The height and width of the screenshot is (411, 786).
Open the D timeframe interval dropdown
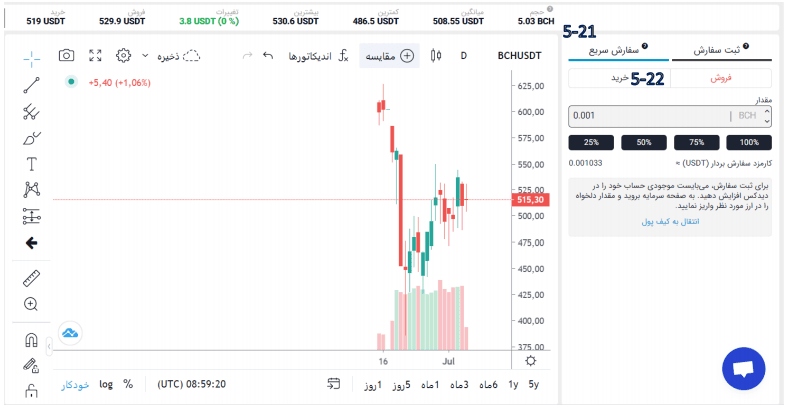pyautogui.click(x=464, y=56)
